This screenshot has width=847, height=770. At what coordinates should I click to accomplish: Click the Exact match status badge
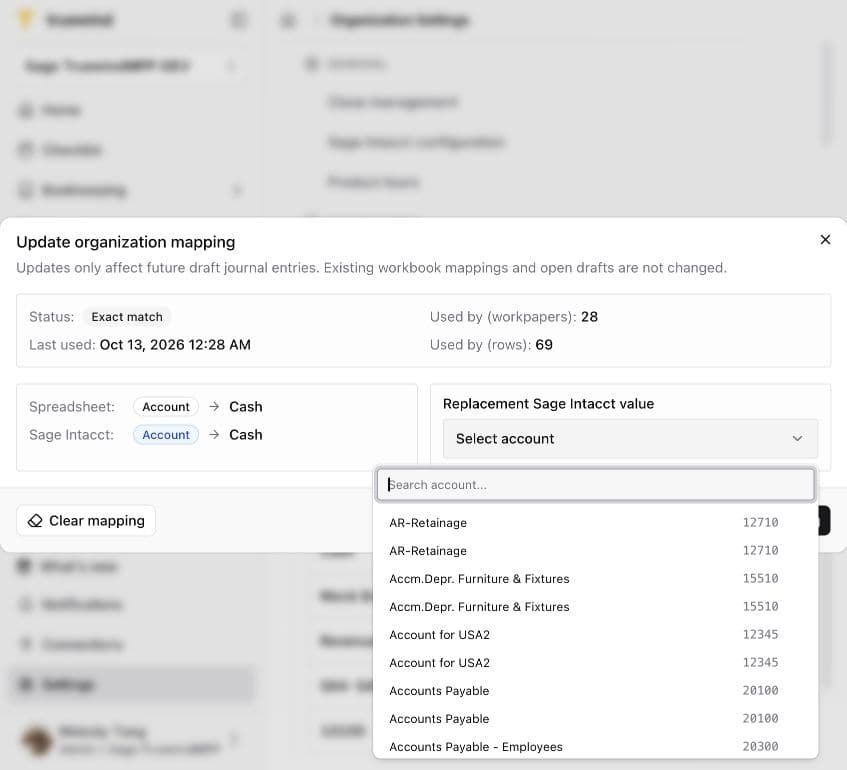127,317
